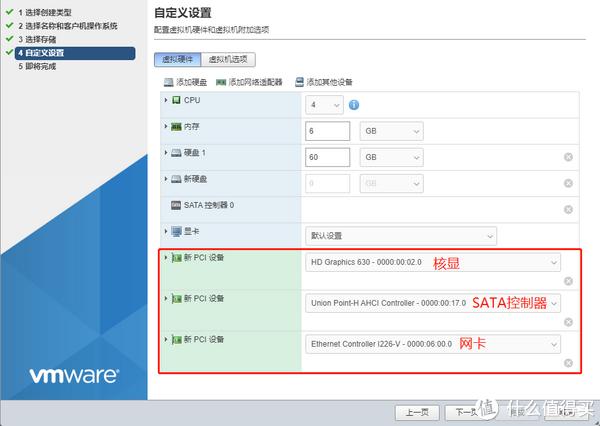This screenshot has height=426, width=600.
Task: Click Add network adapter (添加网络适配器)
Action: (249, 82)
